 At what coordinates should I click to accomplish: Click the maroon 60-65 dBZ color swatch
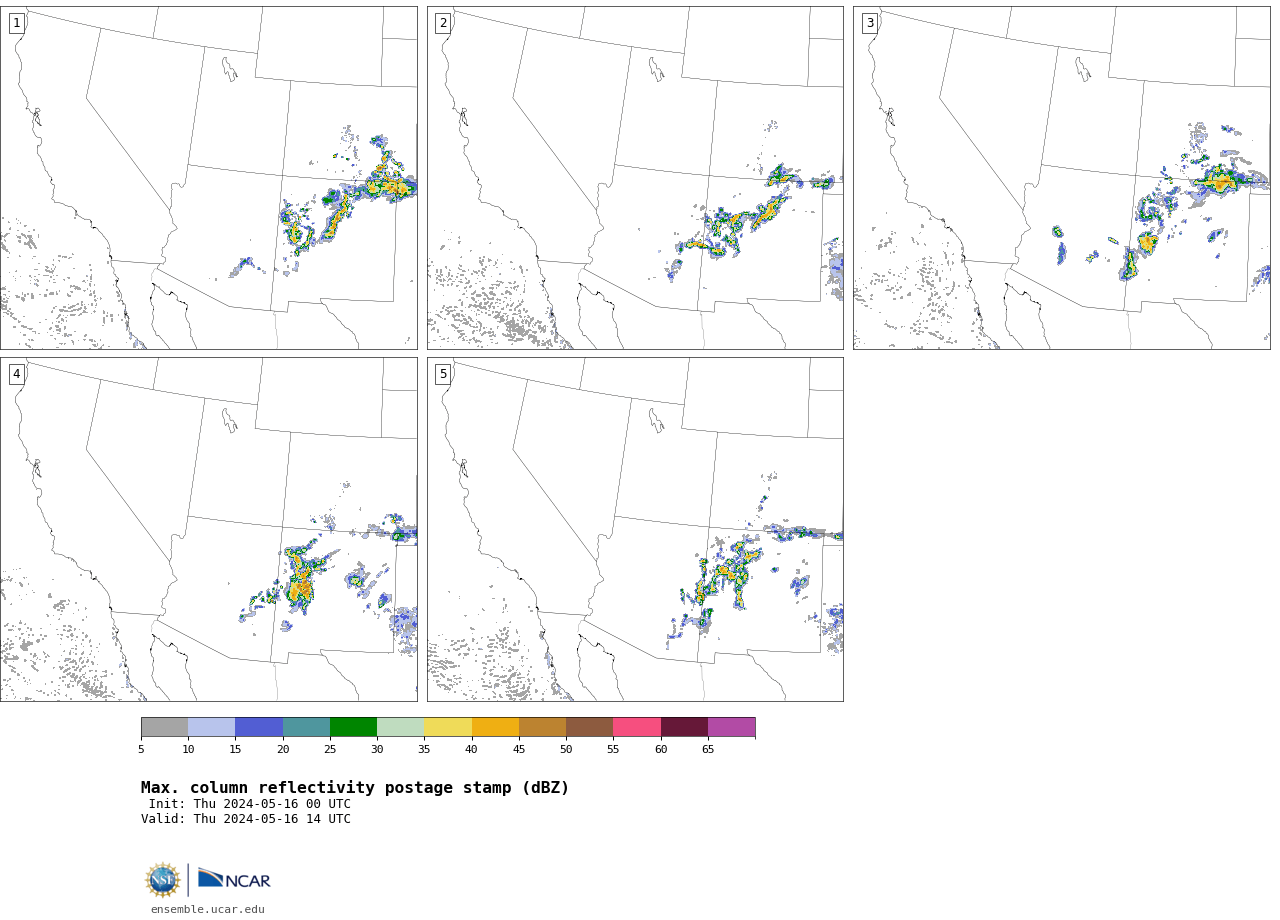tap(684, 727)
